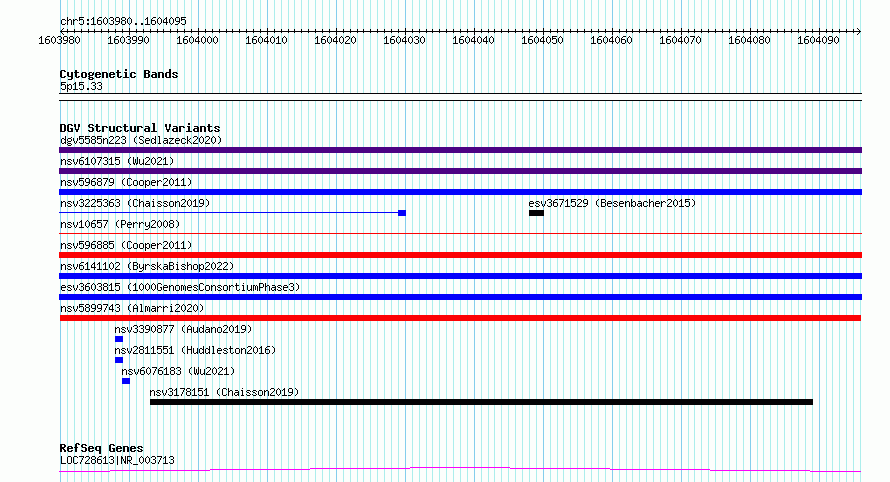Click blue block under nsv2811551

tap(119, 360)
